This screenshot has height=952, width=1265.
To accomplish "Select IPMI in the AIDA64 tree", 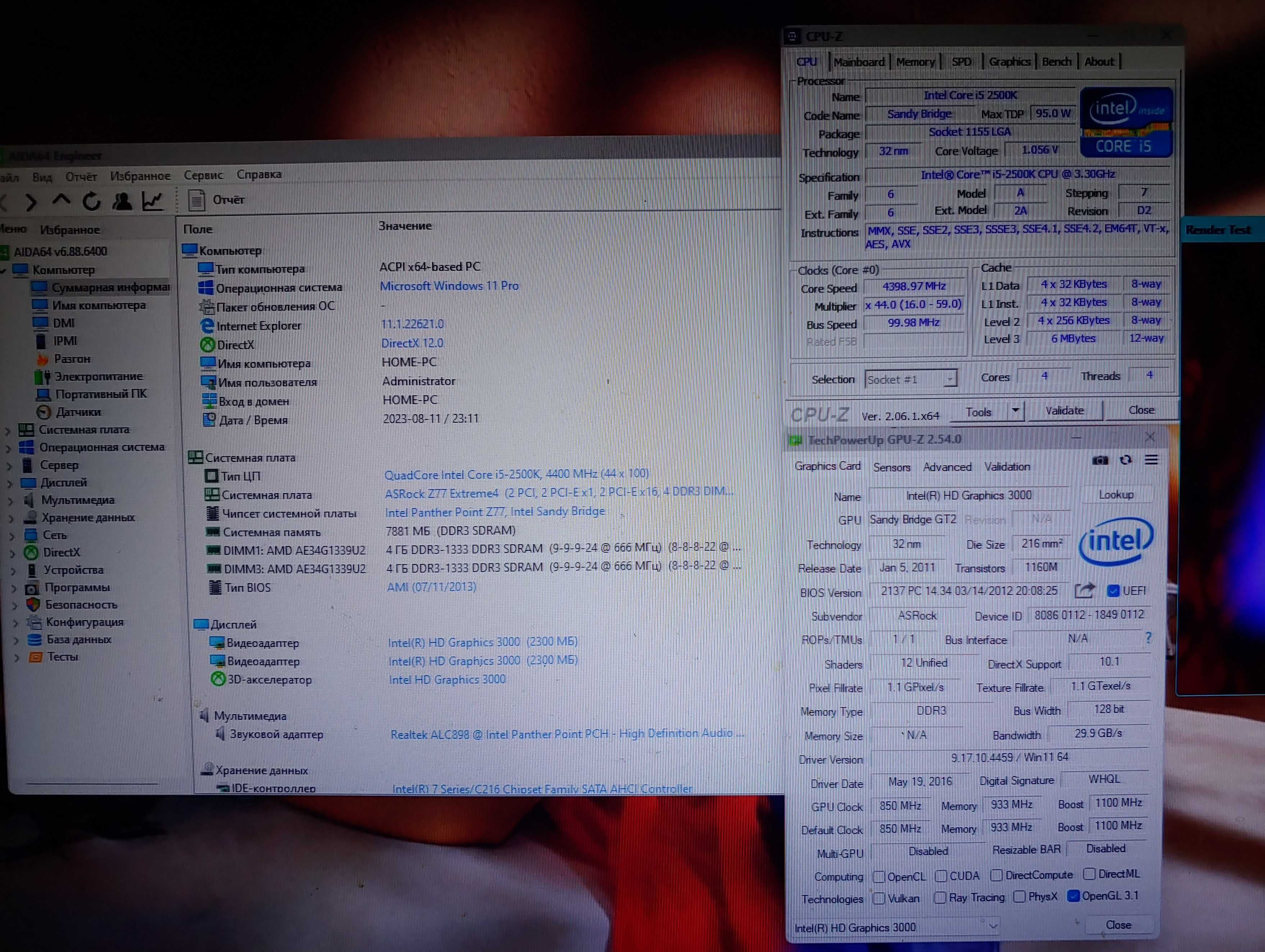I will coord(65,341).
